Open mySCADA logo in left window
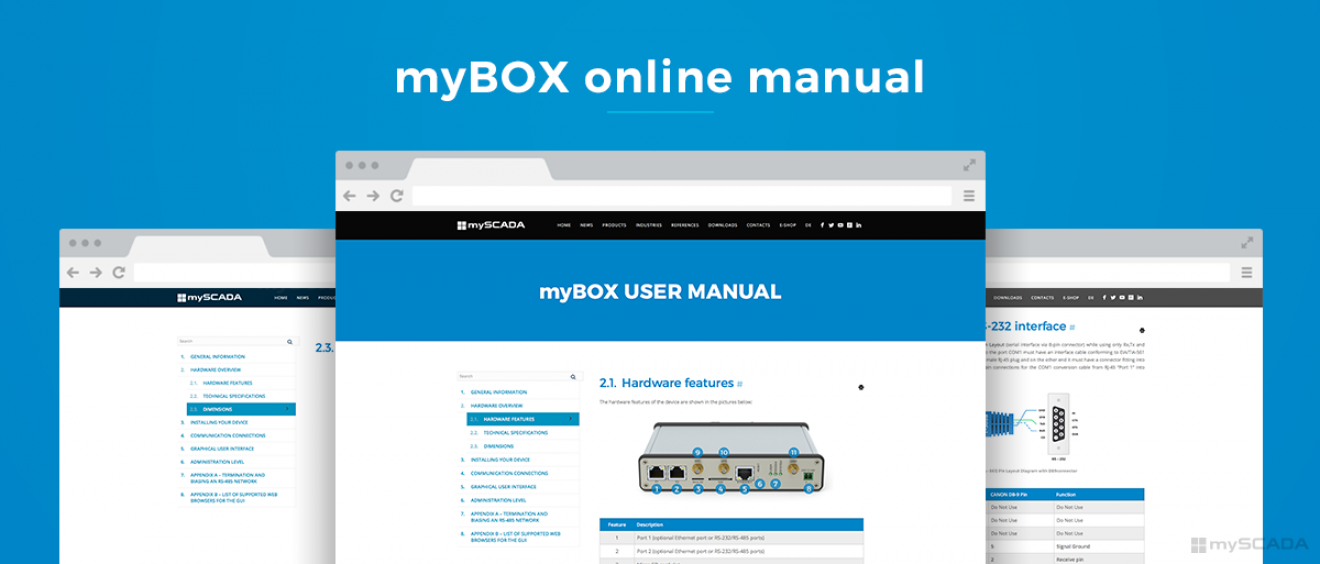1320x564 pixels. [210, 297]
